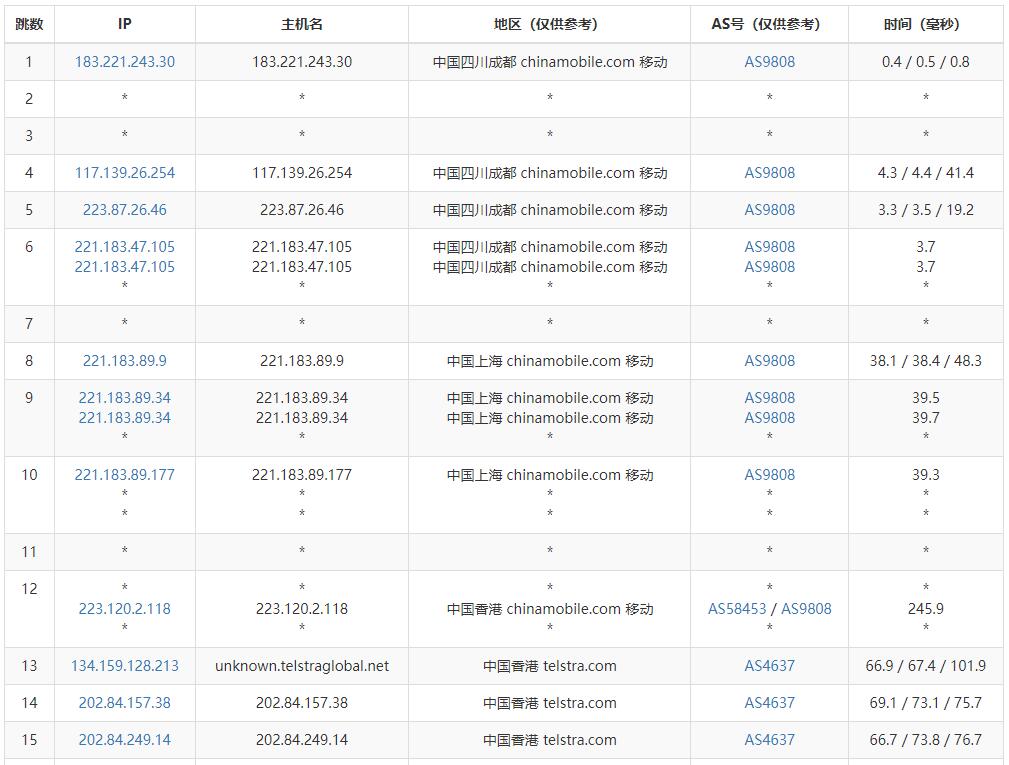
Task: Click the time value '3.3 / 3.5 / 19.2'
Action: pos(925,210)
